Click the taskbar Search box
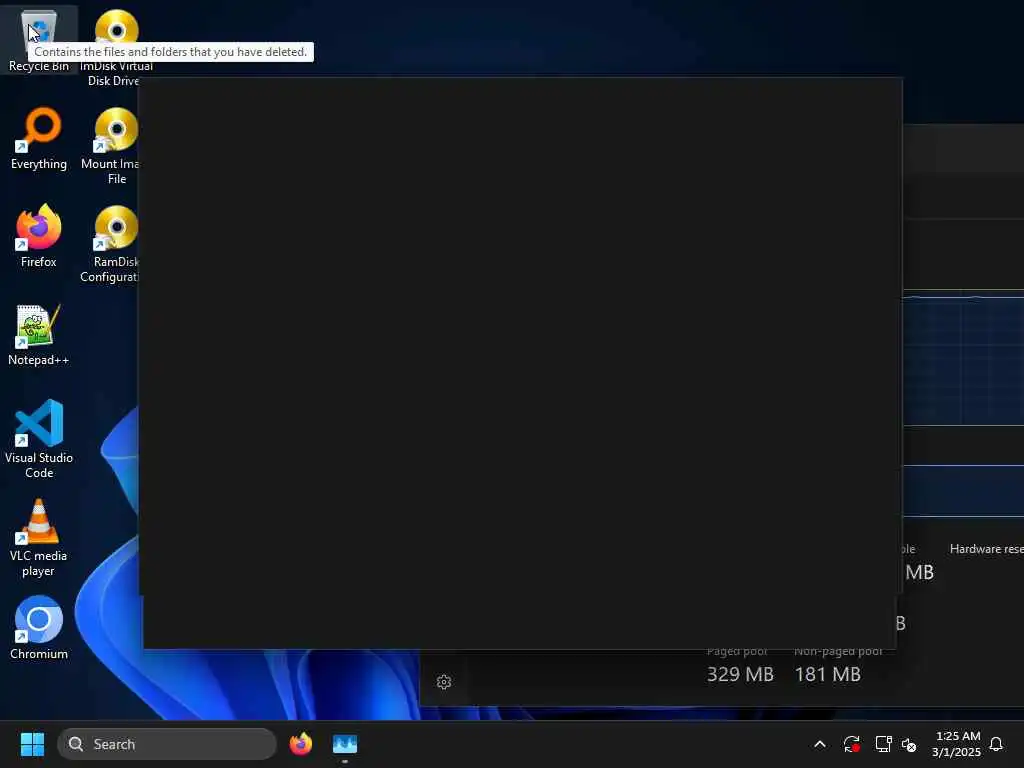 pos(167,744)
